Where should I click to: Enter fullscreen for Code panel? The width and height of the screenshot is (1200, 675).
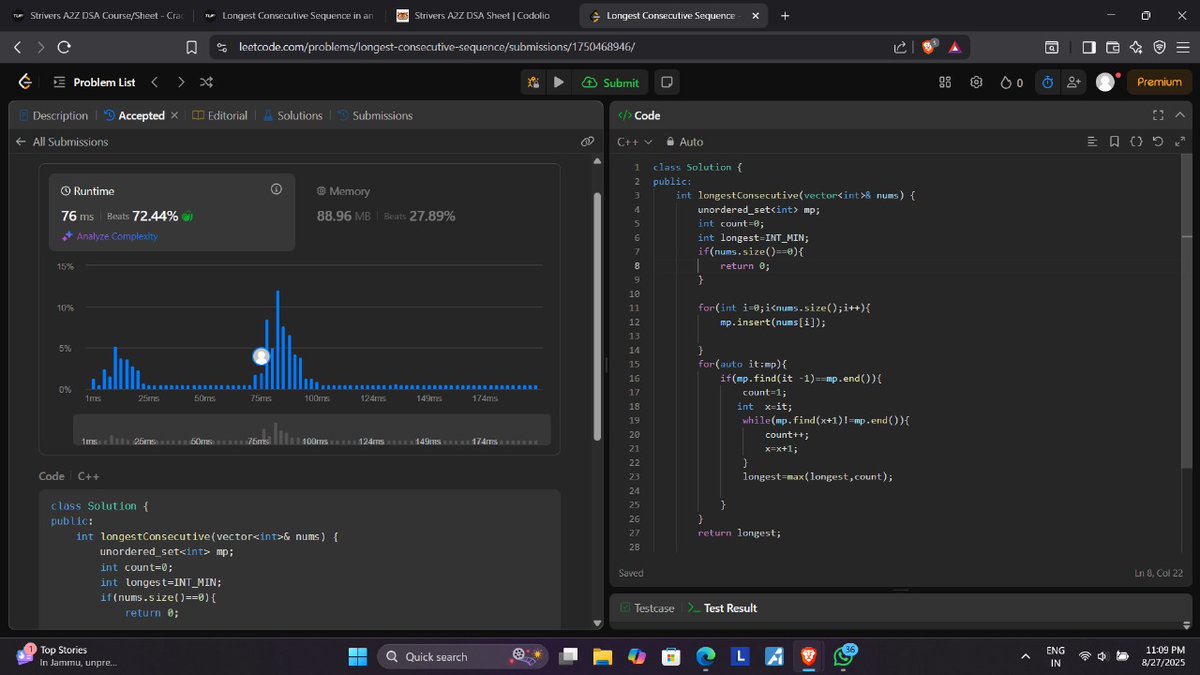pos(1158,115)
